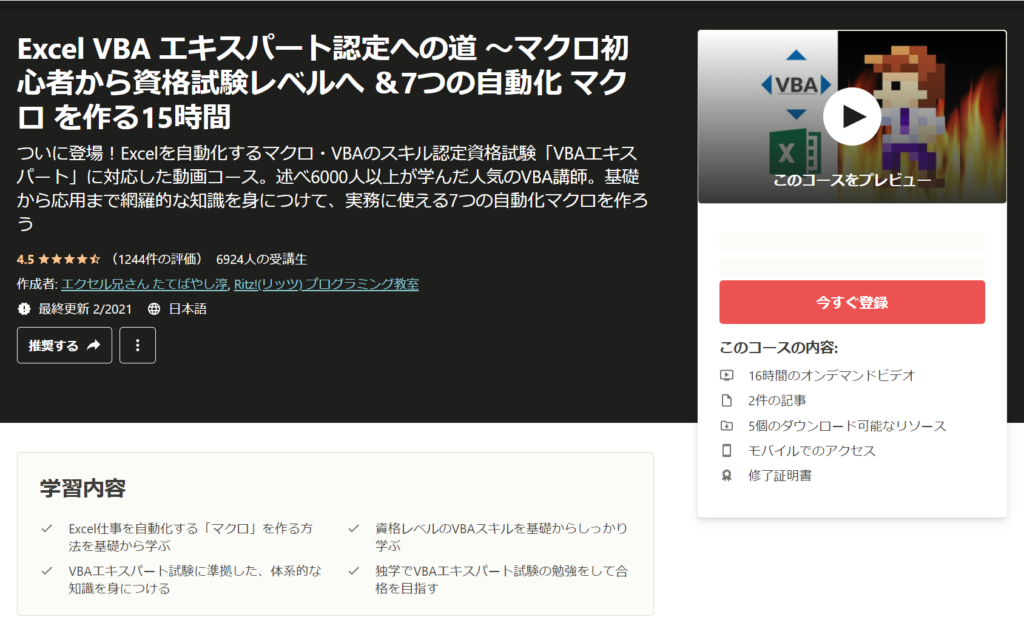The image size is (1024, 634).
Task: Click the red 今すぐ登録 enroll button
Action: coord(852,302)
